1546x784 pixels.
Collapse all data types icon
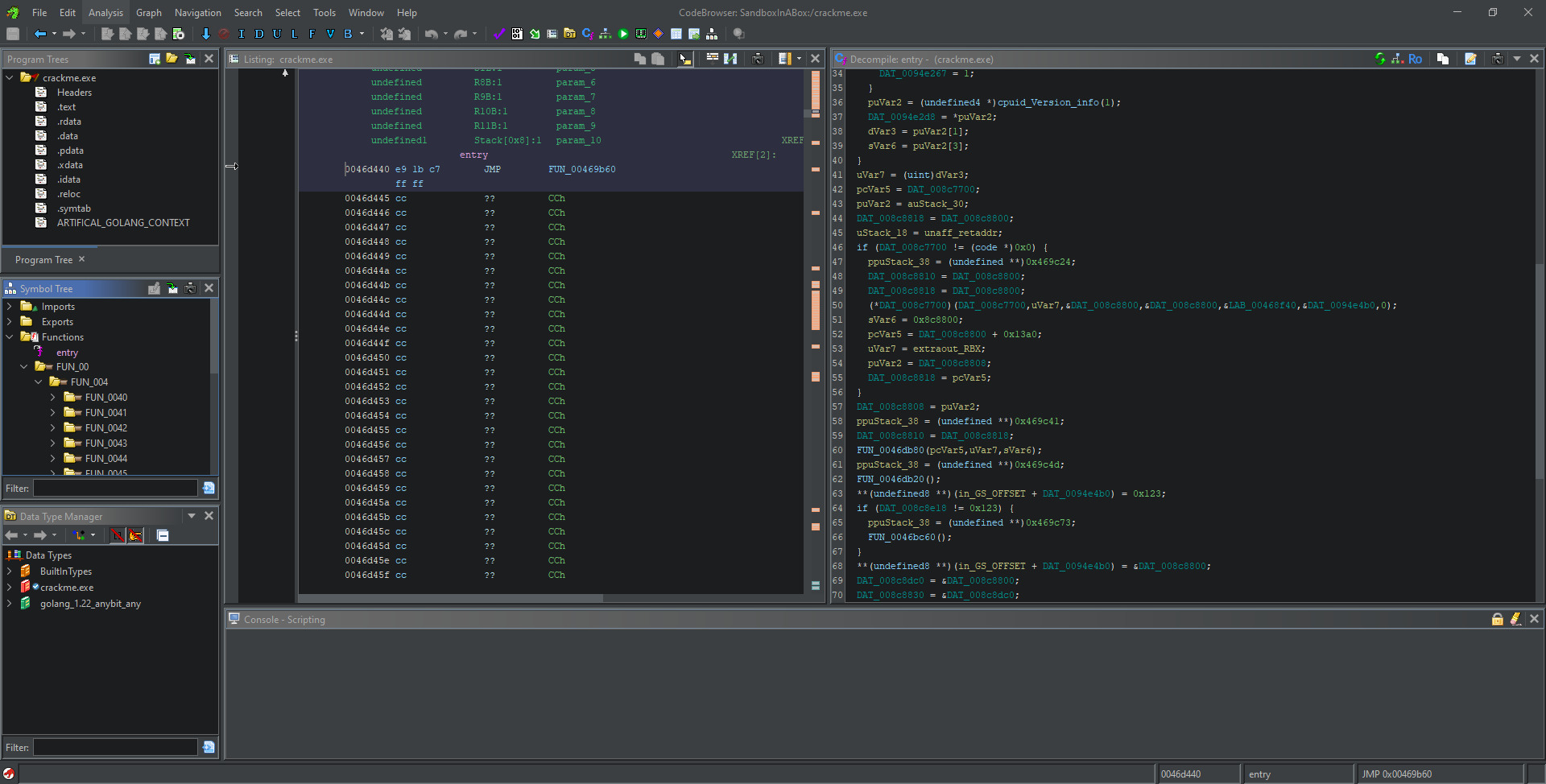[x=163, y=535]
